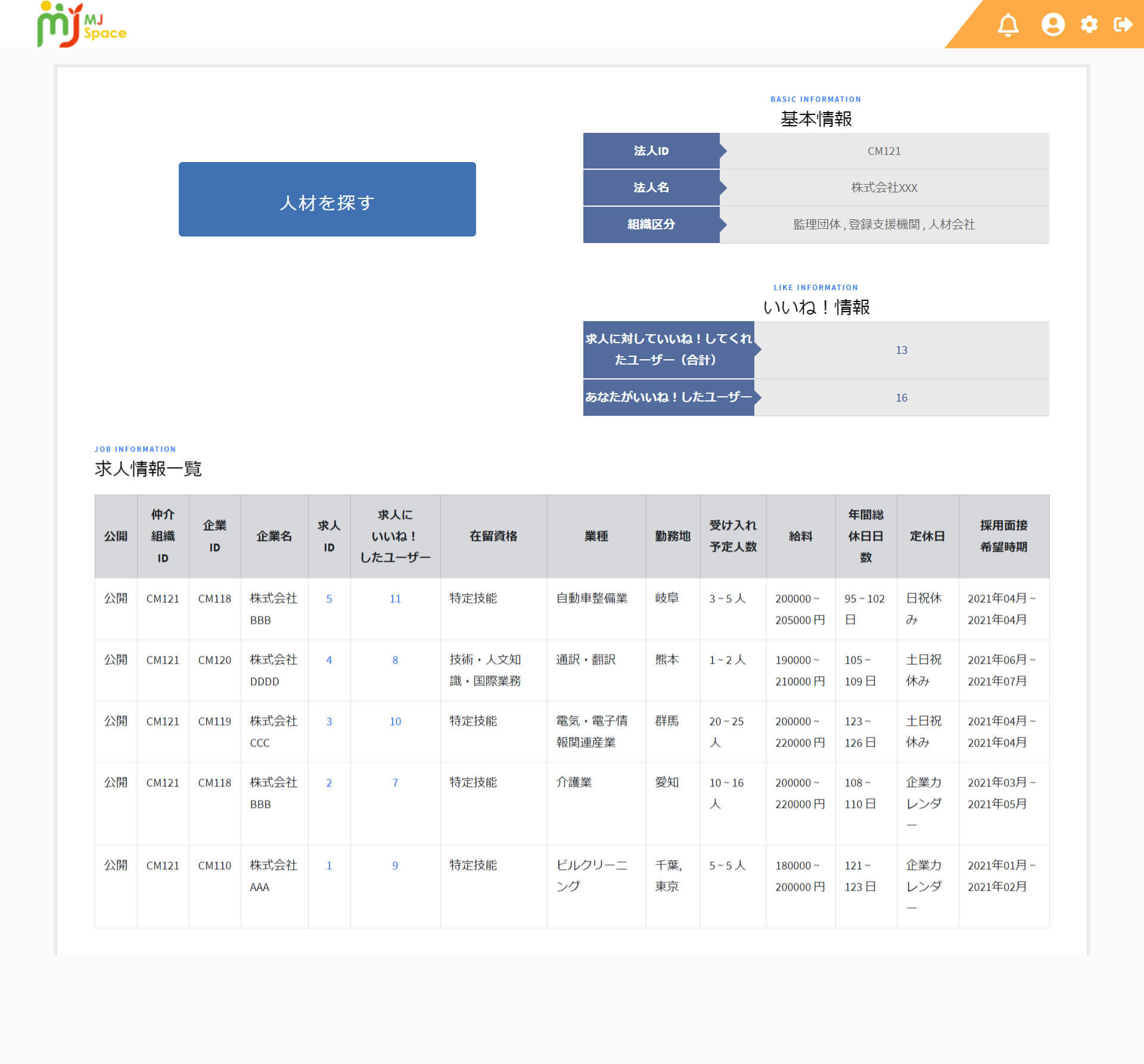Click the 求人情報一覧 section heading
The height and width of the screenshot is (1064, 1144).
point(148,469)
